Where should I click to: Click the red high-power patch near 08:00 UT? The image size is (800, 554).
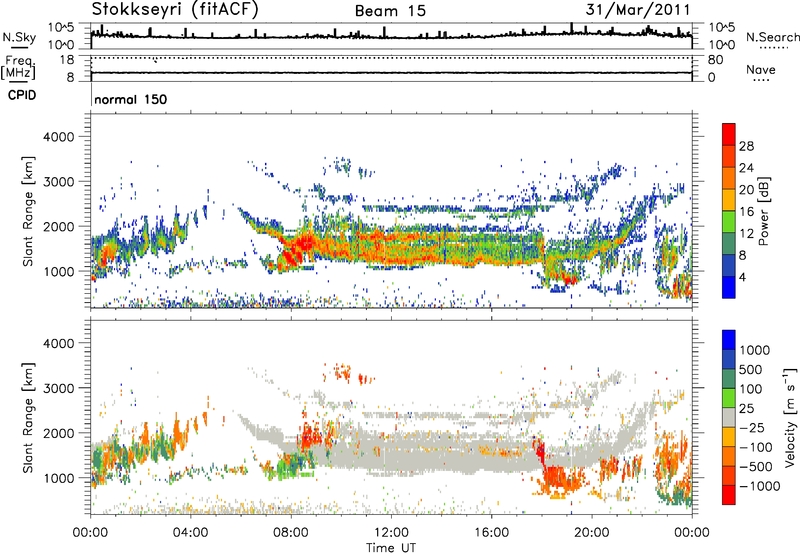(297, 251)
